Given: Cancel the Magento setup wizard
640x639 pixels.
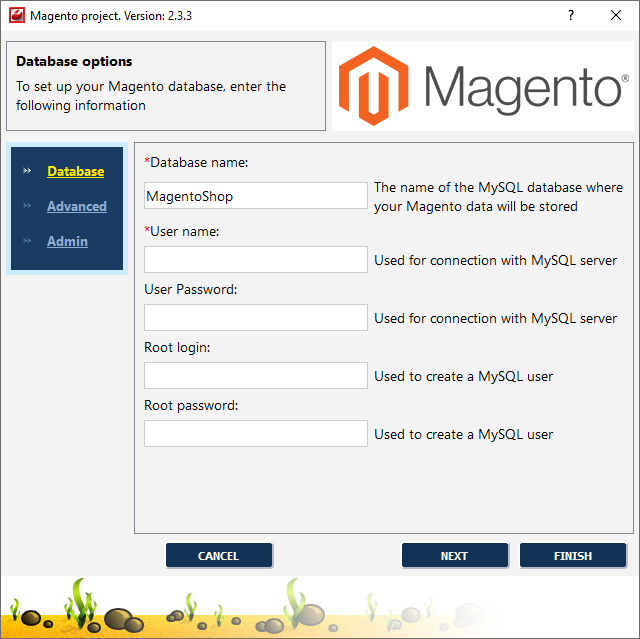Looking at the screenshot, I should pyautogui.click(x=219, y=555).
